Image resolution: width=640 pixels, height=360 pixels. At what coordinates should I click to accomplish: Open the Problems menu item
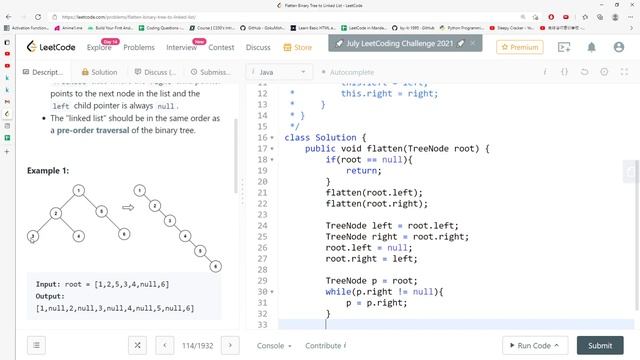coord(139,47)
